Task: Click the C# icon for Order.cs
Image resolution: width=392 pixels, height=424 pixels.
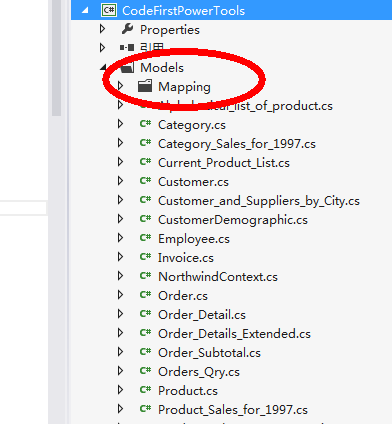Action: (x=145, y=295)
